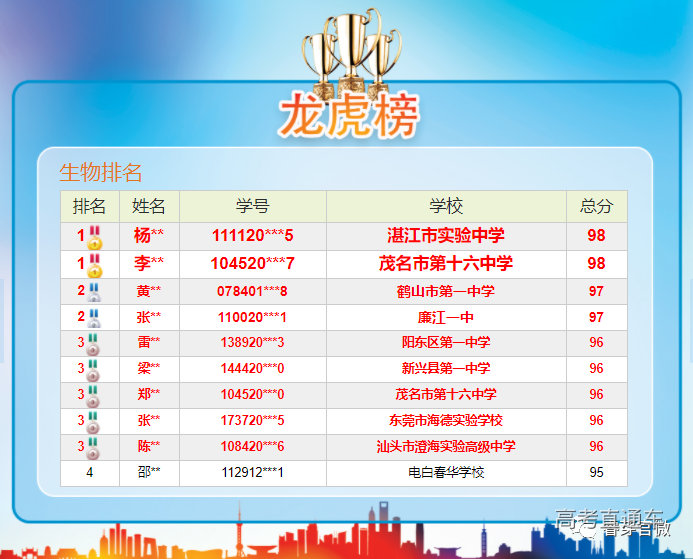Click student number 173720***5
The height and width of the screenshot is (559, 693).
[x=252, y=420]
